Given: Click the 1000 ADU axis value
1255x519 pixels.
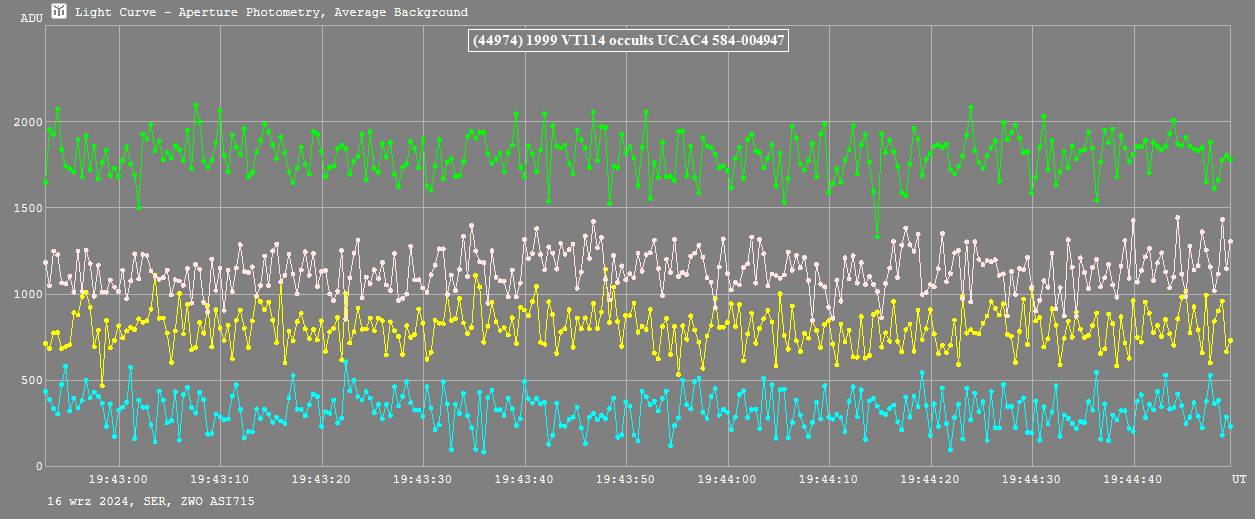Looking at the screenshot, I should (x=28, y=294).
